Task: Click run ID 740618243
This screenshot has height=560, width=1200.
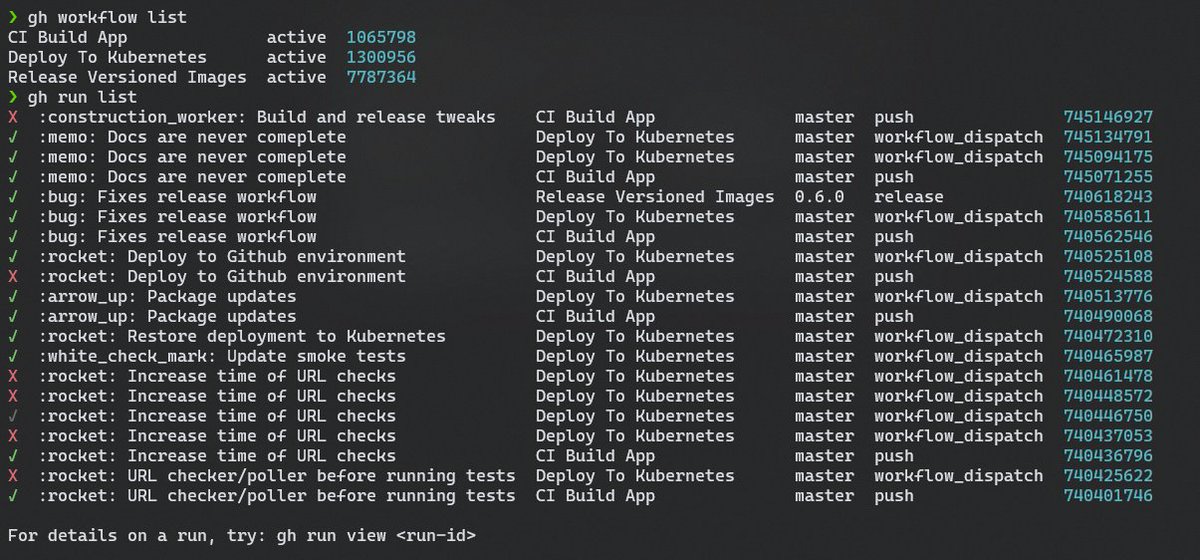Action: point(1108,197)
